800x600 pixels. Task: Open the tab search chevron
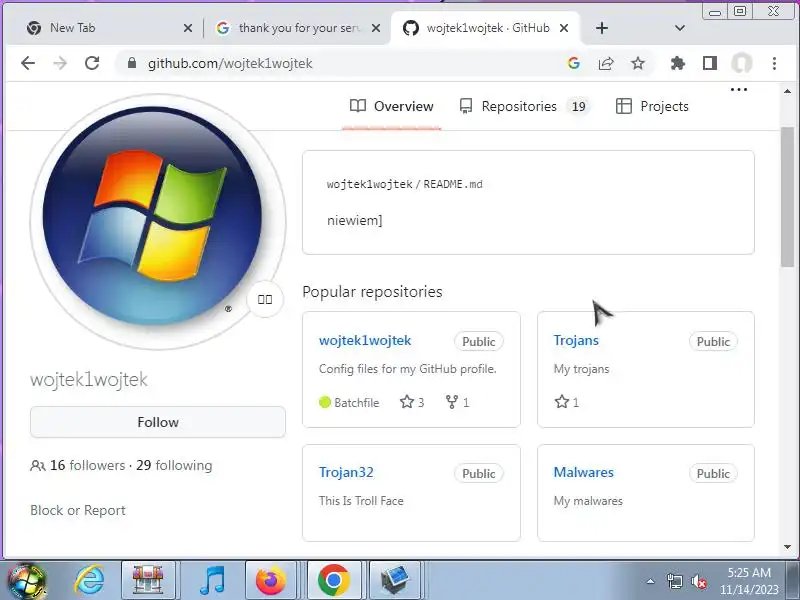click(680, 28)
